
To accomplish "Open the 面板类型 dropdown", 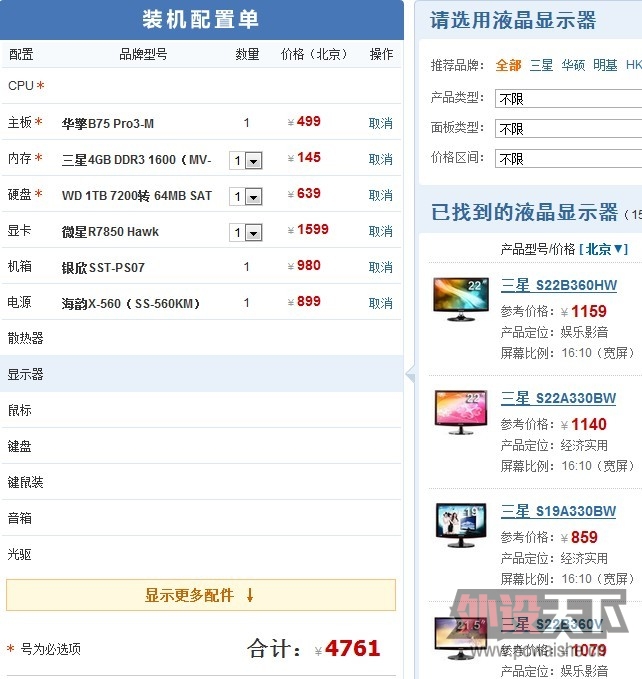I will (x=568, y=129).
